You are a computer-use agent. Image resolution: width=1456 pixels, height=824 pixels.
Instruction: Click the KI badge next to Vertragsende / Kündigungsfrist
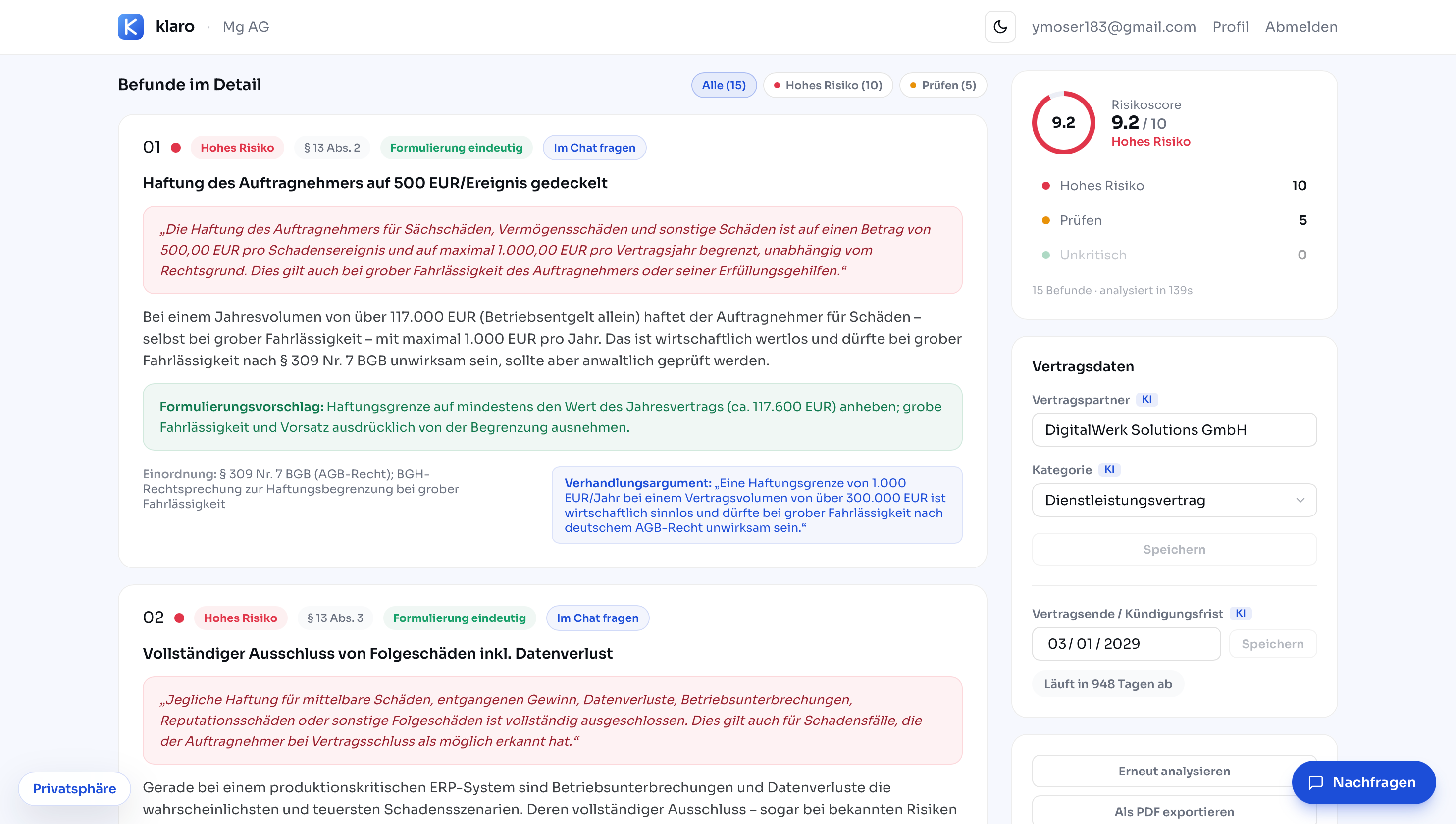point(1241,614)
